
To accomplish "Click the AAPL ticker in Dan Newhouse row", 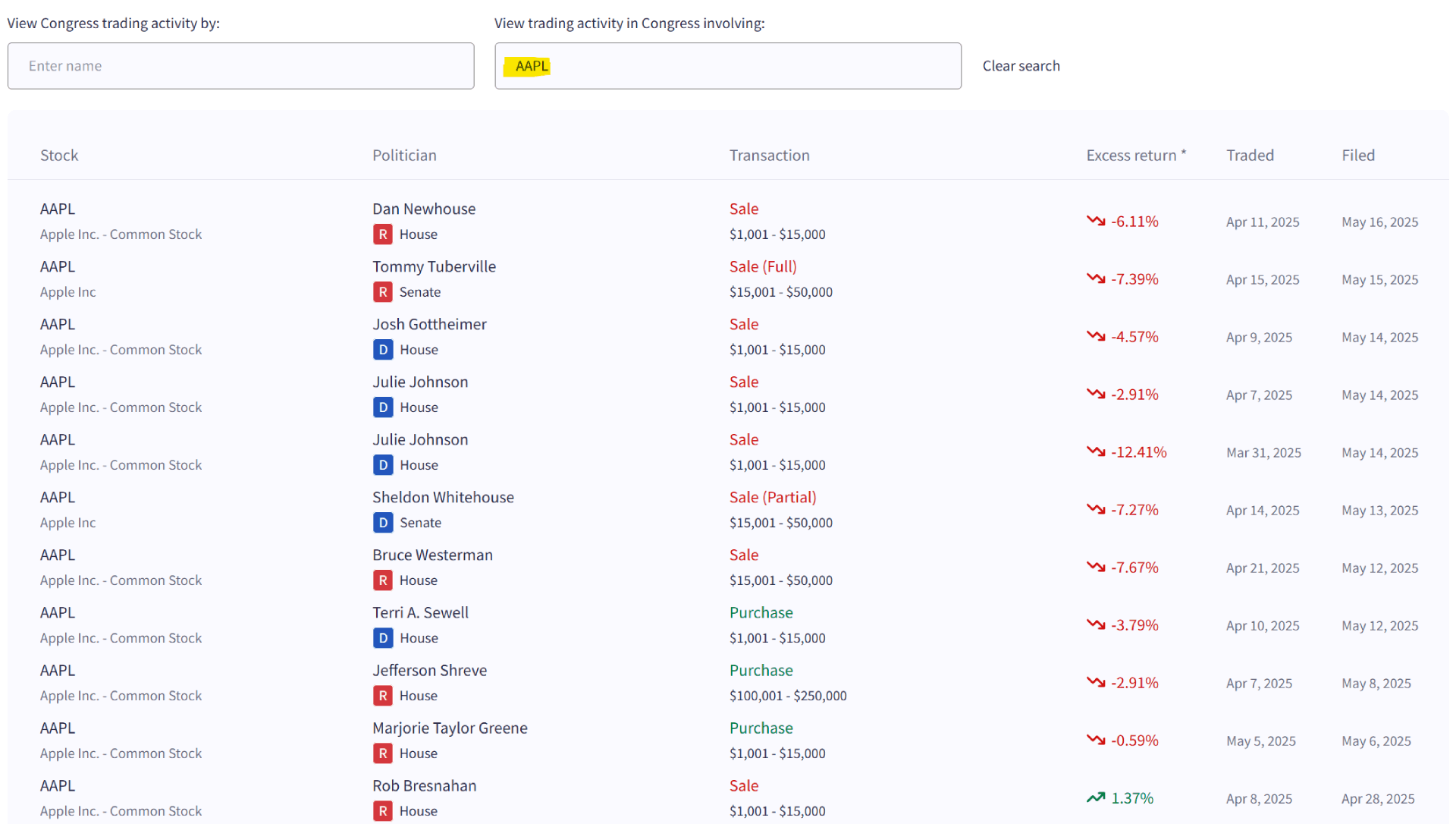I will [x=58, y=209].
